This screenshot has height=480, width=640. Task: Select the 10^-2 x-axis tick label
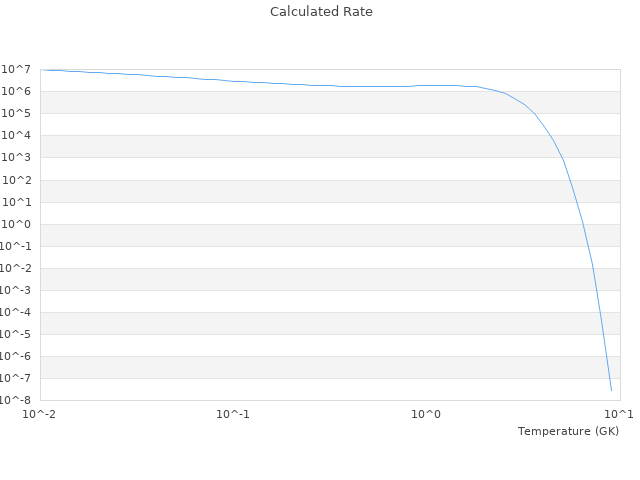click(41, 414)
